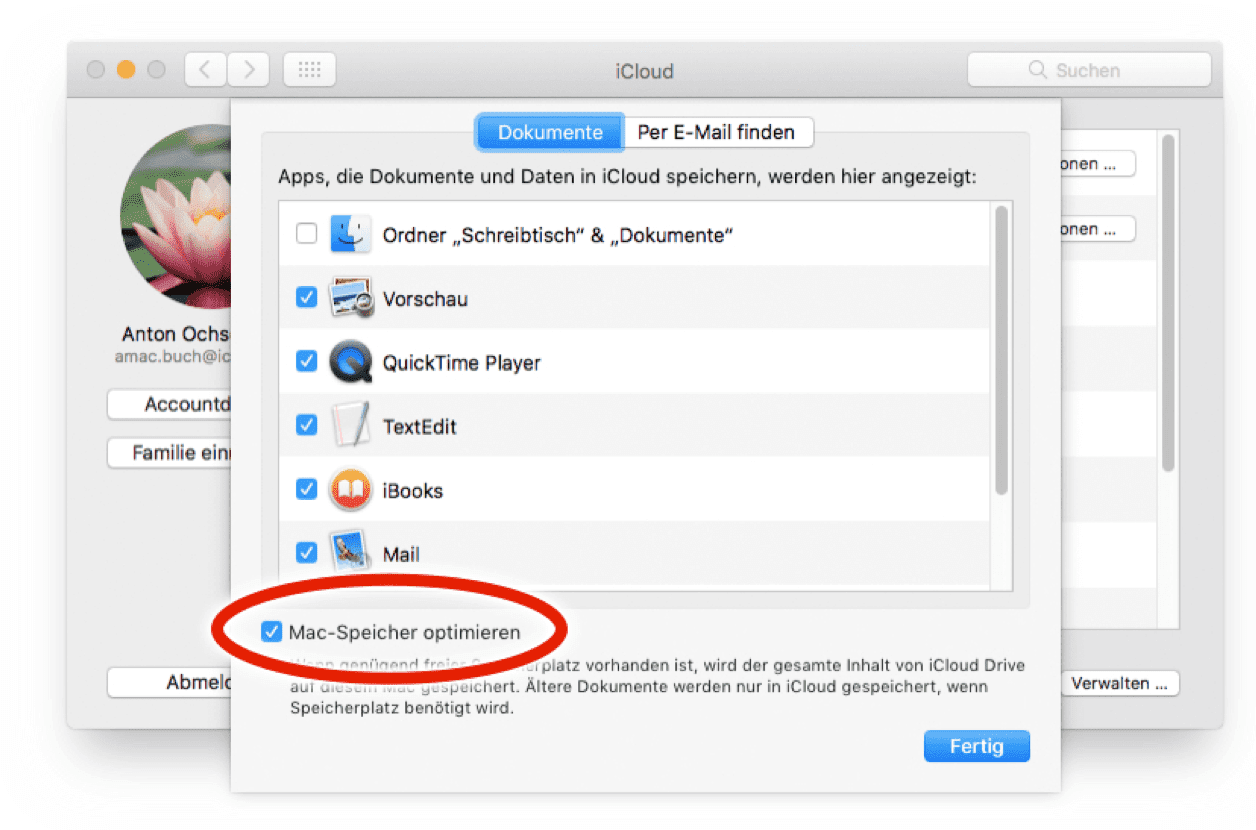The width and height of the screenshot is (1256, 830).
Task: Confirm with the Fertig button
Action: pos(976,747)
